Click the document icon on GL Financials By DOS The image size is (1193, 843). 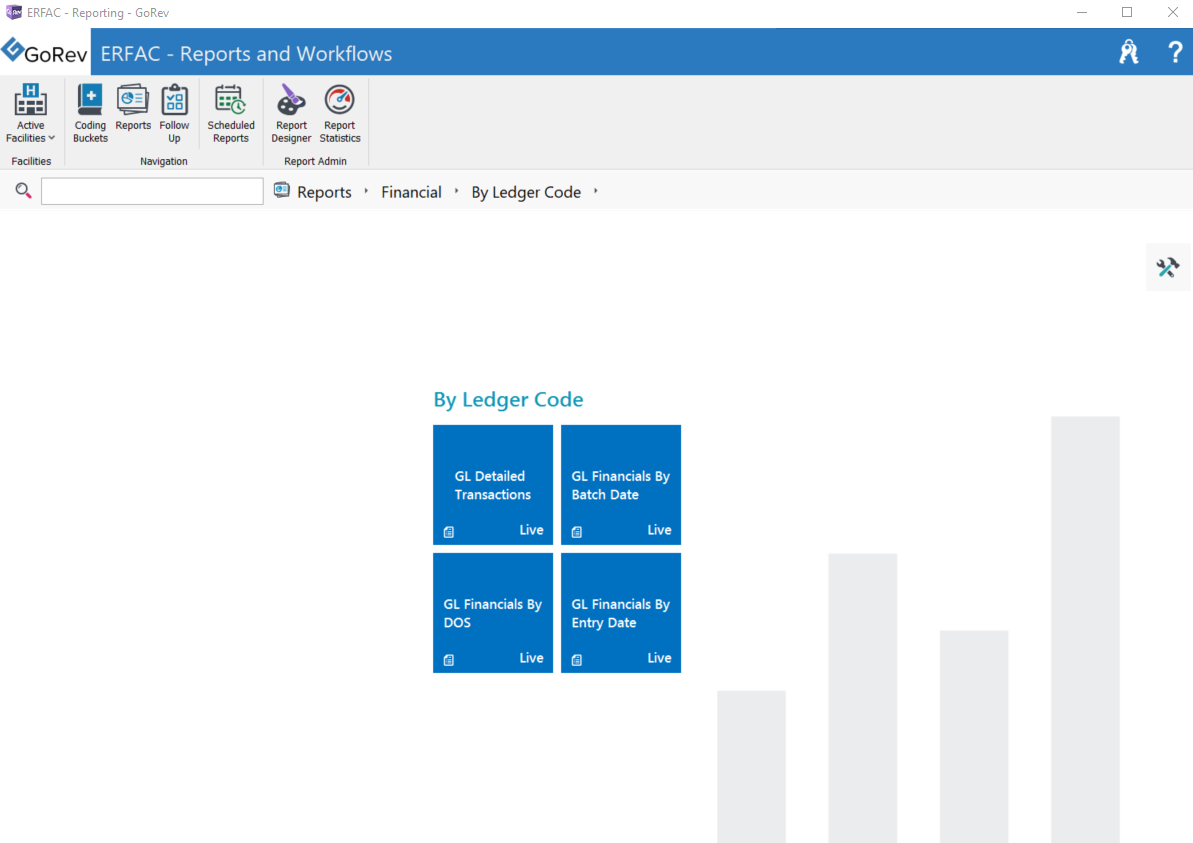pos(449,660)
